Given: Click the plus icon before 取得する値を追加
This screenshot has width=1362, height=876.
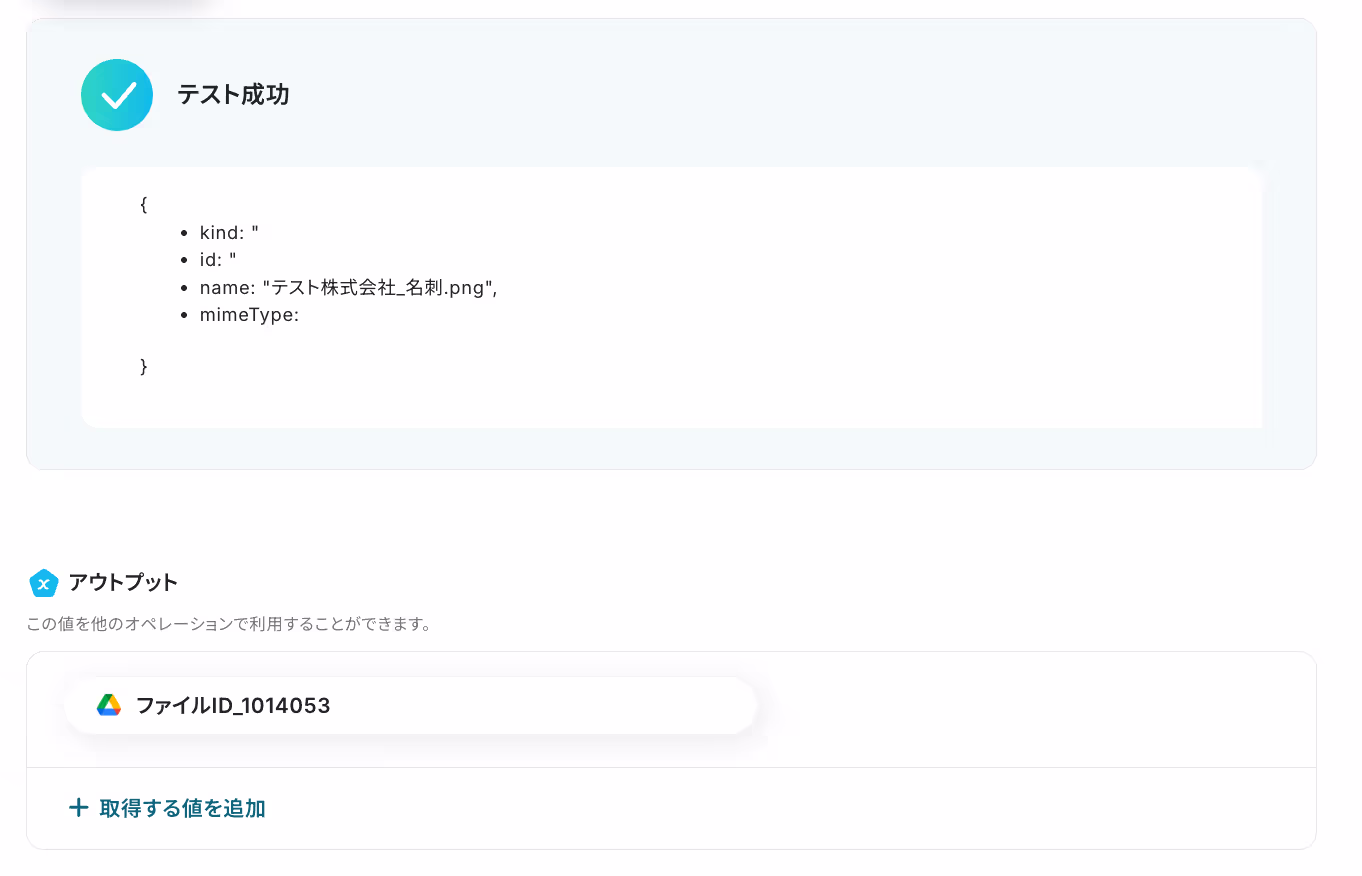Looking at the screenshot, I should tap(78, 808).
